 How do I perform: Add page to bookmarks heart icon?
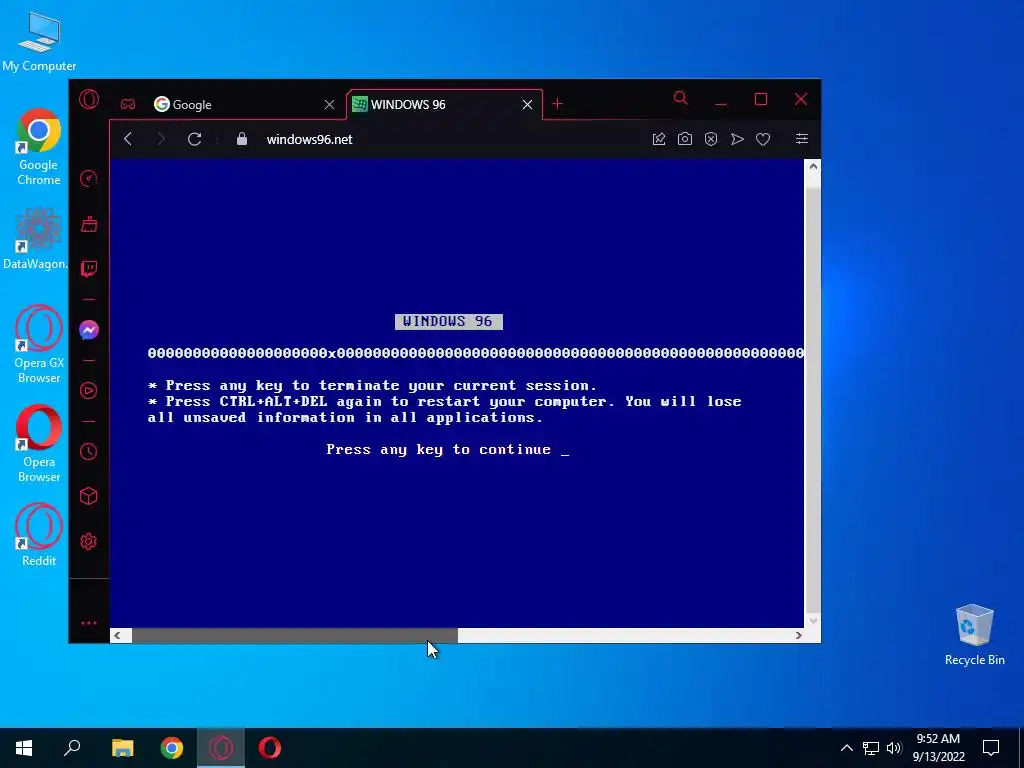point(763,139)
